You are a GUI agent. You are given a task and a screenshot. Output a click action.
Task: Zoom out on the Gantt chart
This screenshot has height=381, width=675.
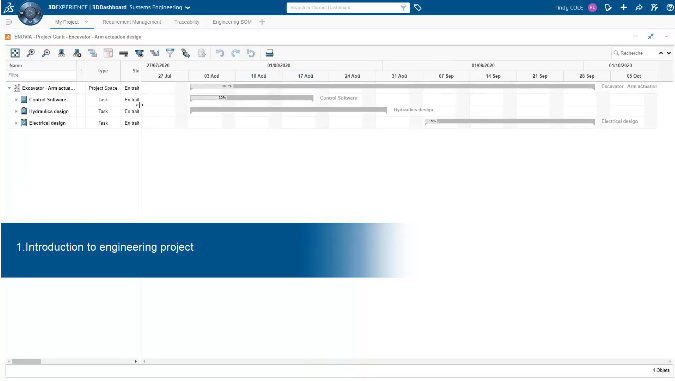pos(46,53)
